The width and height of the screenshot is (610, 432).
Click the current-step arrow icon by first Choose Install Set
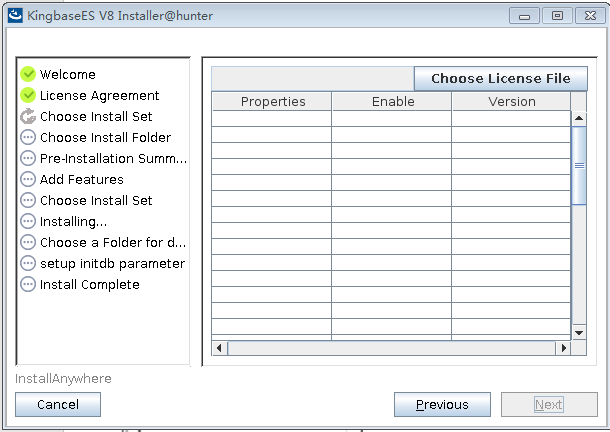pos(28,116)
